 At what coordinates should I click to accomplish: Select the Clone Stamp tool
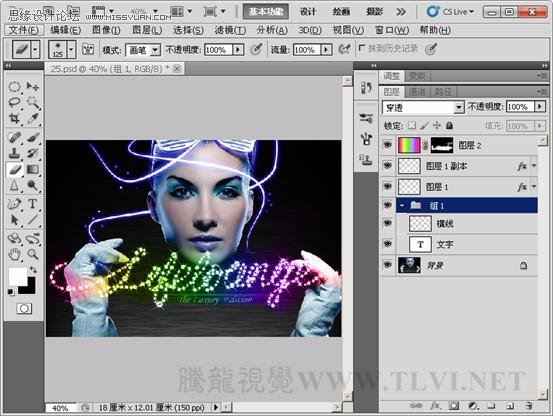click(14, 153)
